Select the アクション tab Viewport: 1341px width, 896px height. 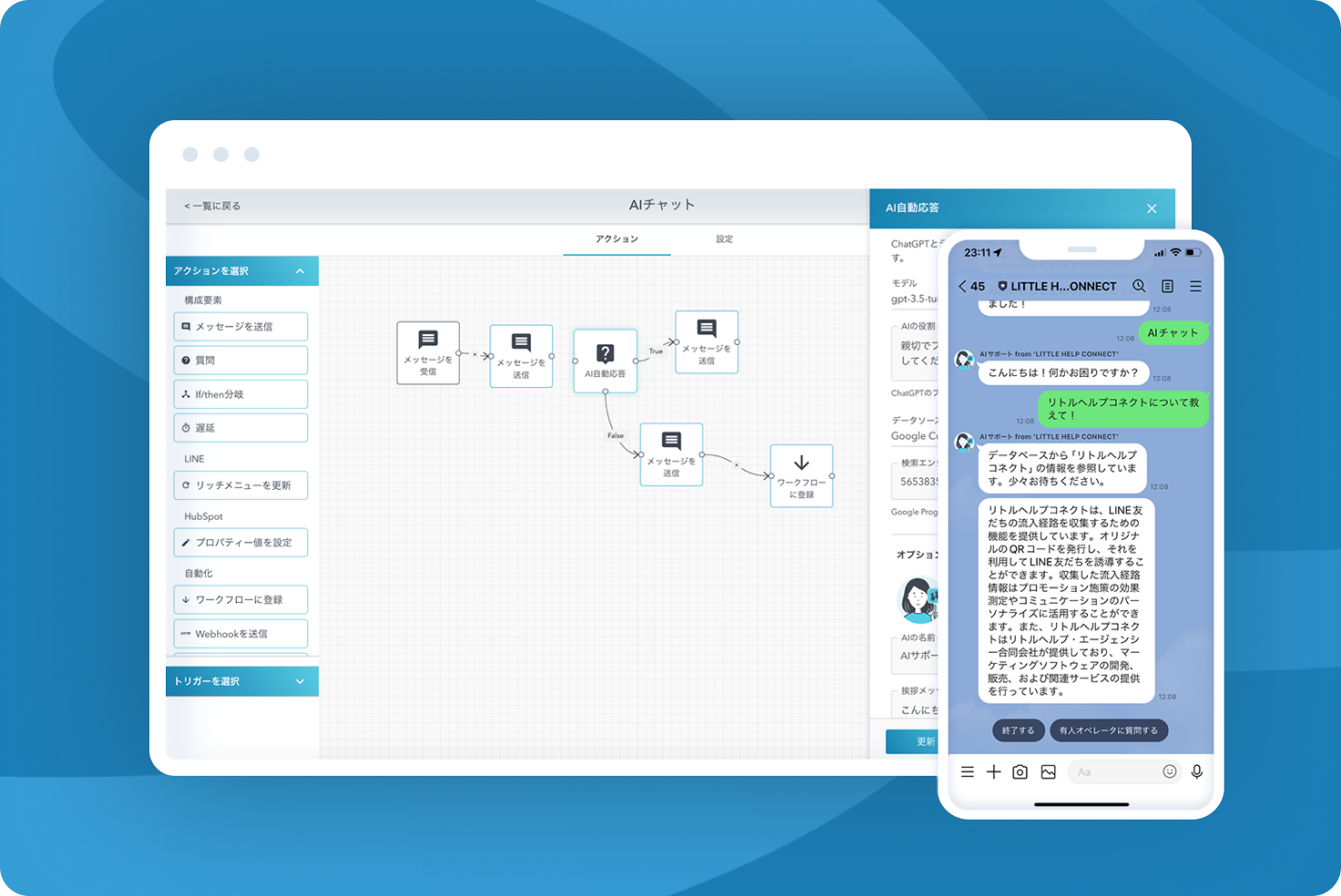617,239
